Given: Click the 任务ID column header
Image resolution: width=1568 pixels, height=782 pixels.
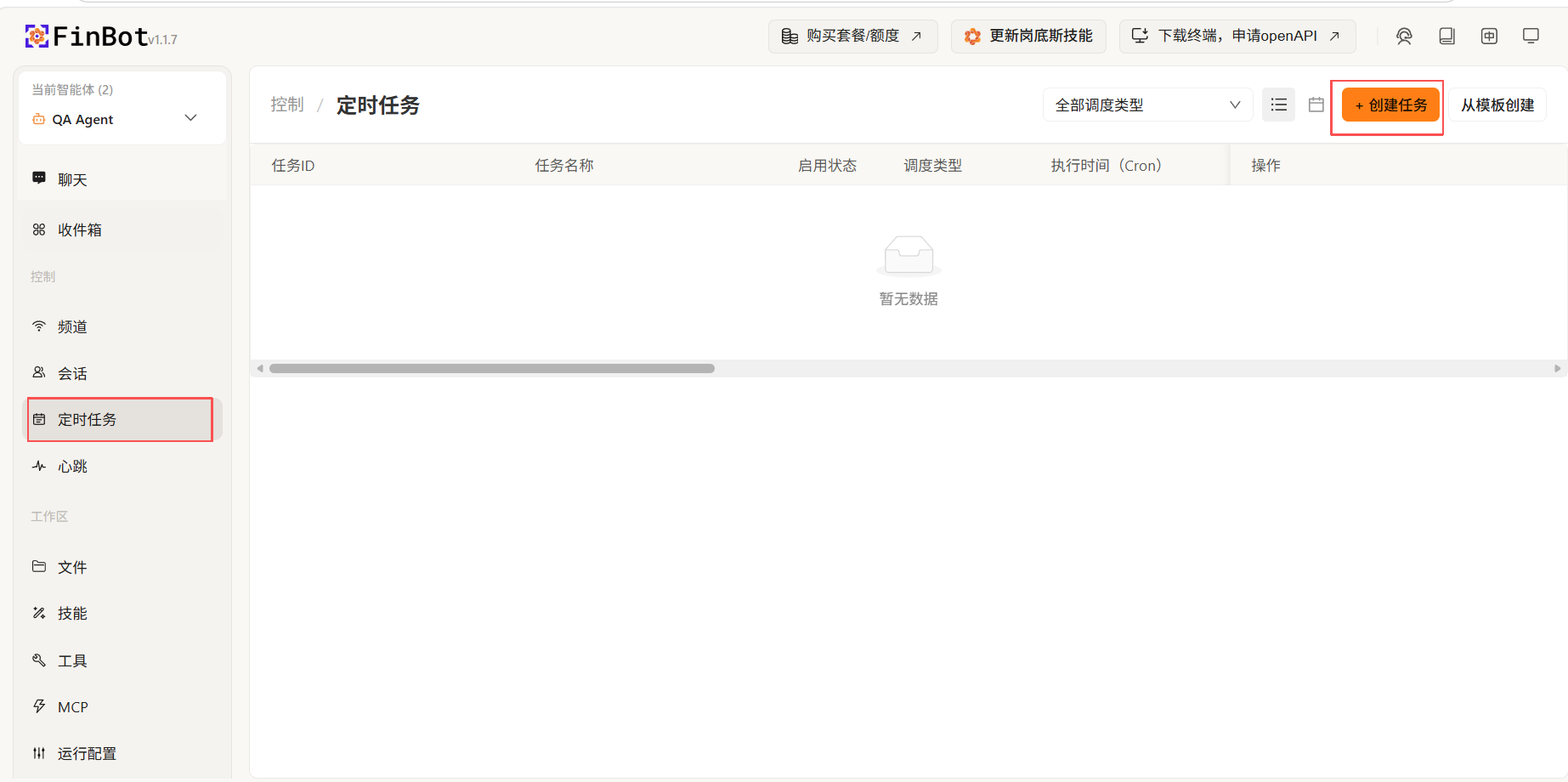Looking at the screenshot, I should coord(293,166).
